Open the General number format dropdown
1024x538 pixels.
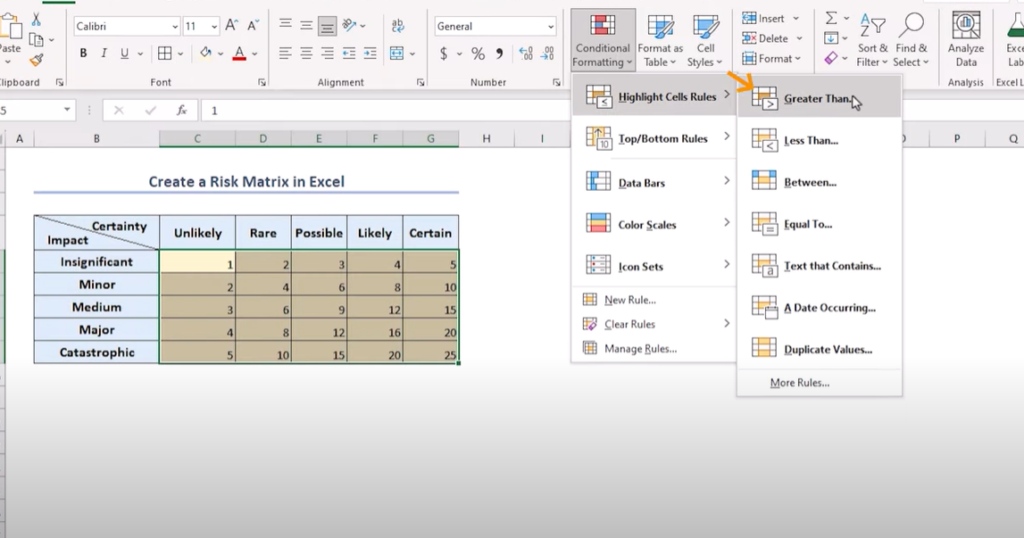tap(551, 27)
